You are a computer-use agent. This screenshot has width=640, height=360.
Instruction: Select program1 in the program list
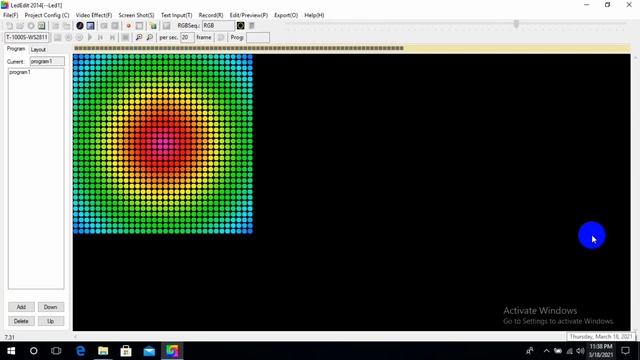click(20, 72)
